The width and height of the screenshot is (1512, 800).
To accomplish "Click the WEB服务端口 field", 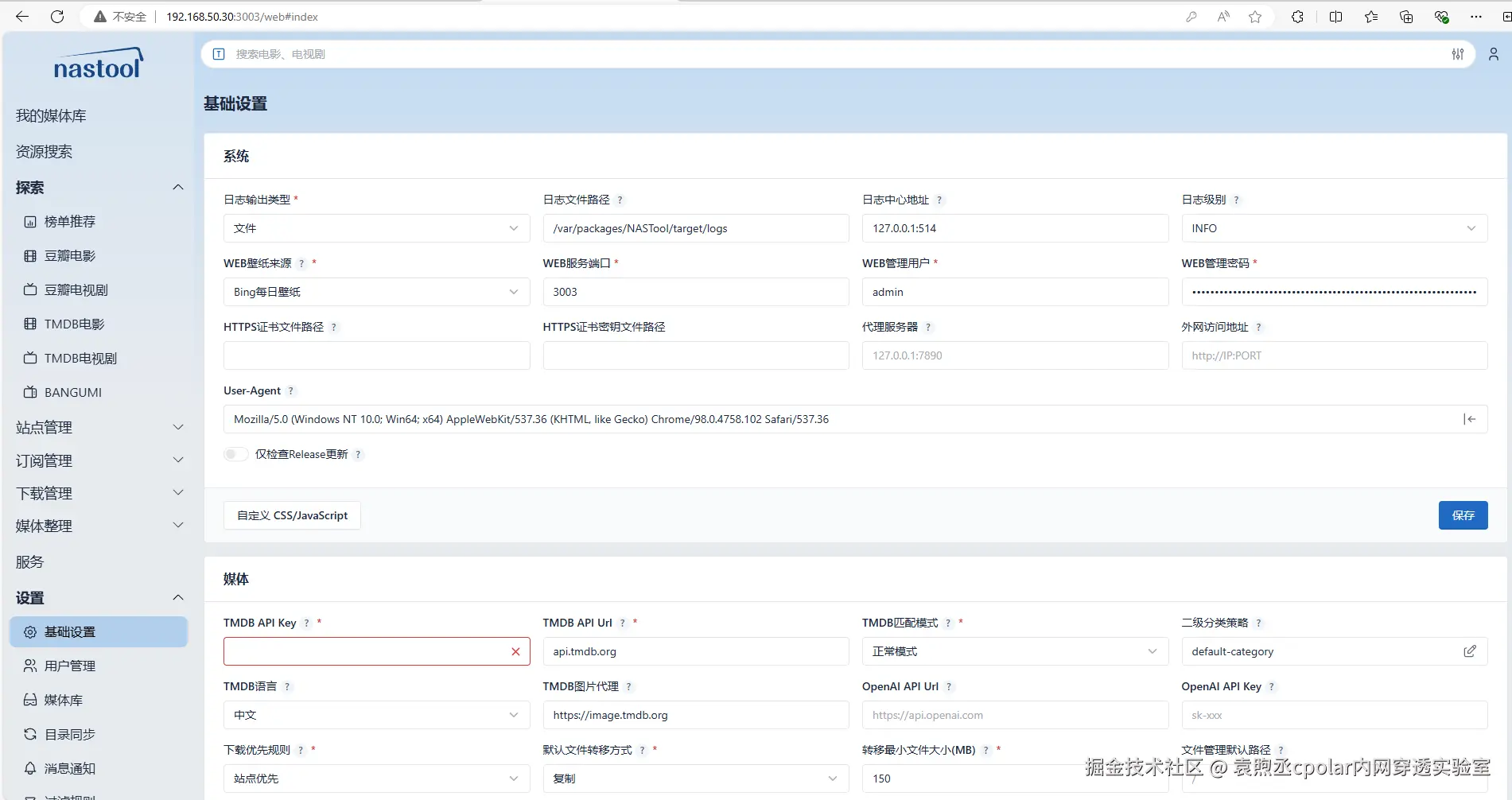I will (x=696, y=292).
